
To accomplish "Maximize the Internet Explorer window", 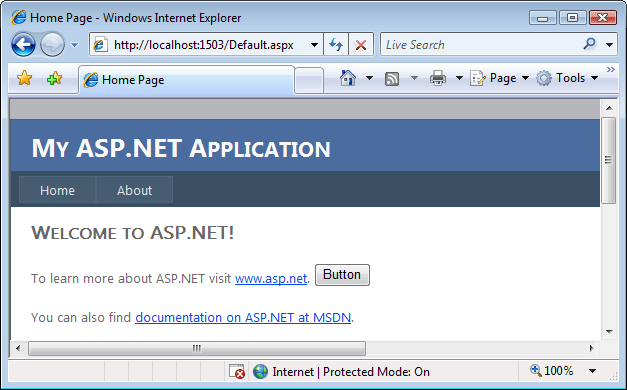I will (573, 18).
